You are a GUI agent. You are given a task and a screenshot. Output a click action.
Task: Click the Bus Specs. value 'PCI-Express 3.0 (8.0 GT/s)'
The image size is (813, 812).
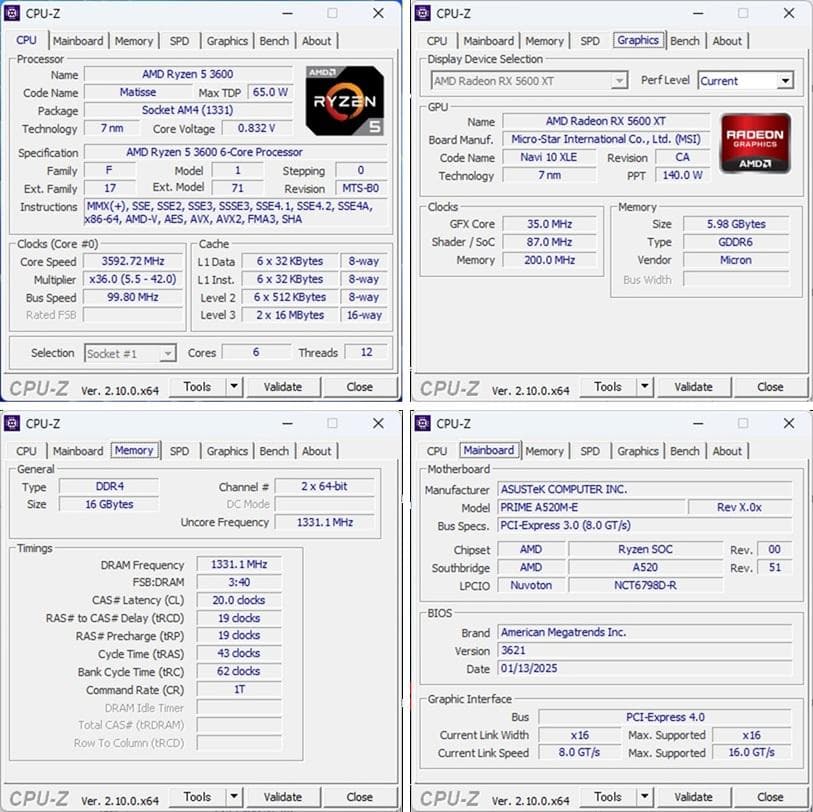(645, 525)
